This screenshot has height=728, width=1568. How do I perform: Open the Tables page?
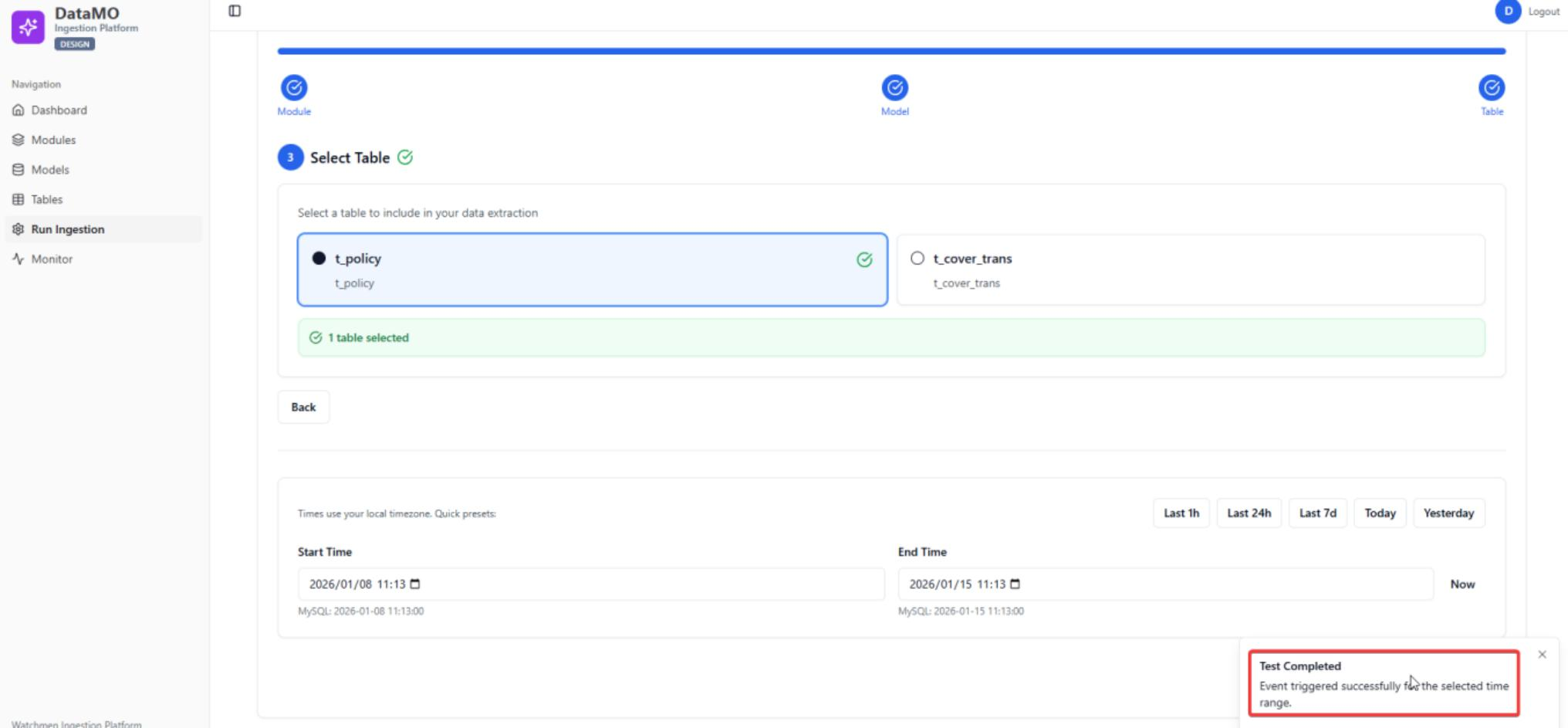point(103,199)
